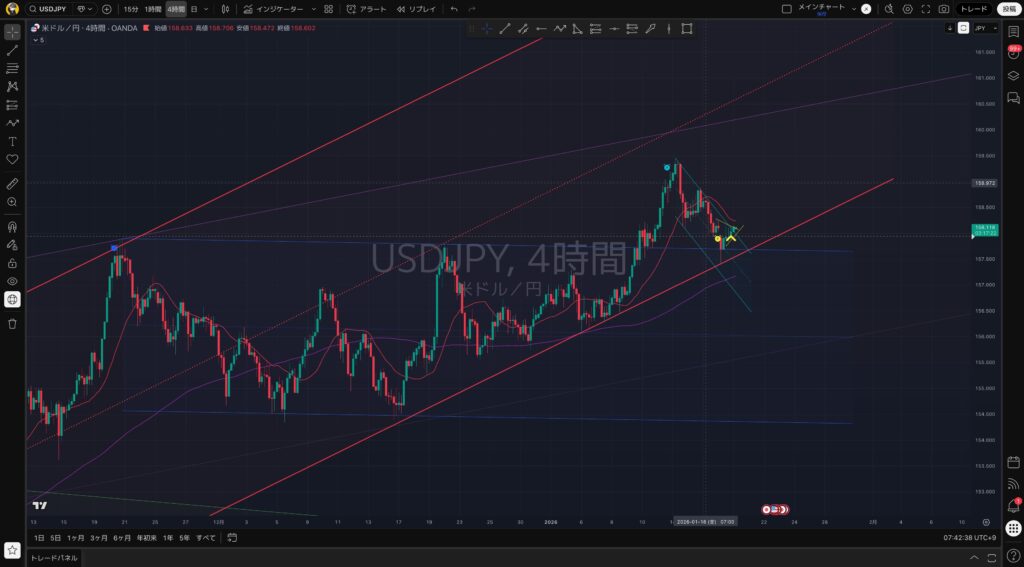Start bar リプレイ replay mode

coord(416,9)
